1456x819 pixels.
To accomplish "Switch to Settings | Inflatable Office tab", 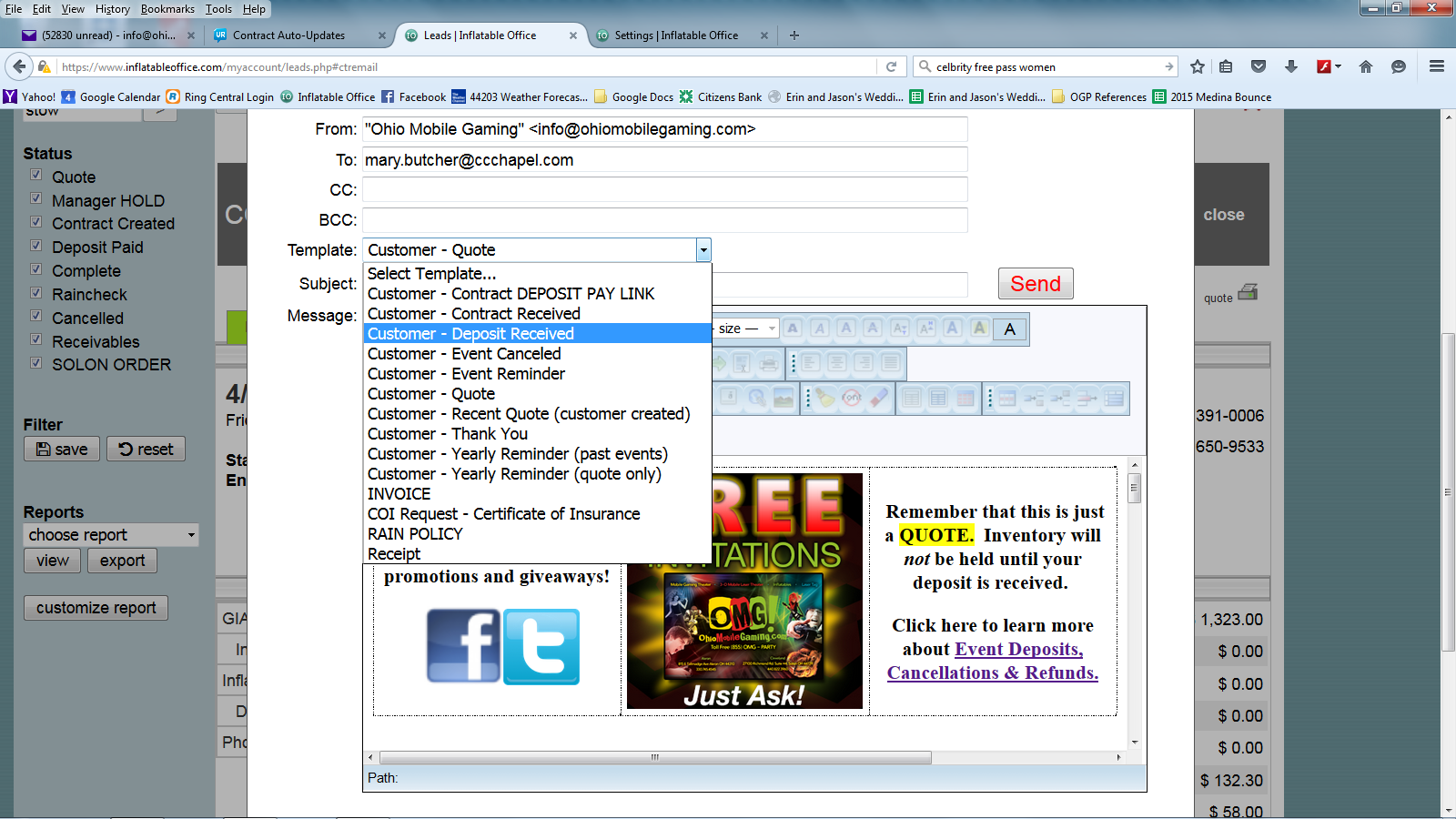I will [675, 35].
